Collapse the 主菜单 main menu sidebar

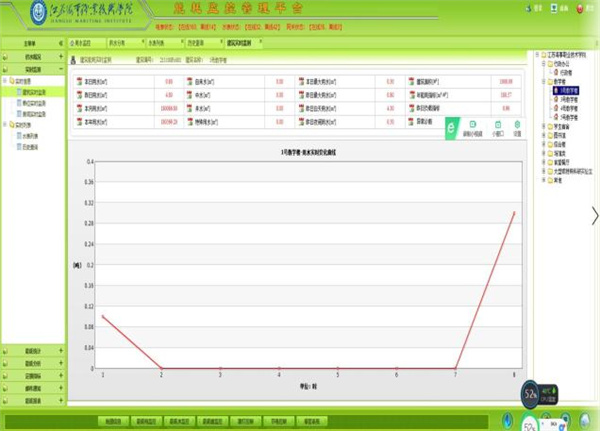61,44
